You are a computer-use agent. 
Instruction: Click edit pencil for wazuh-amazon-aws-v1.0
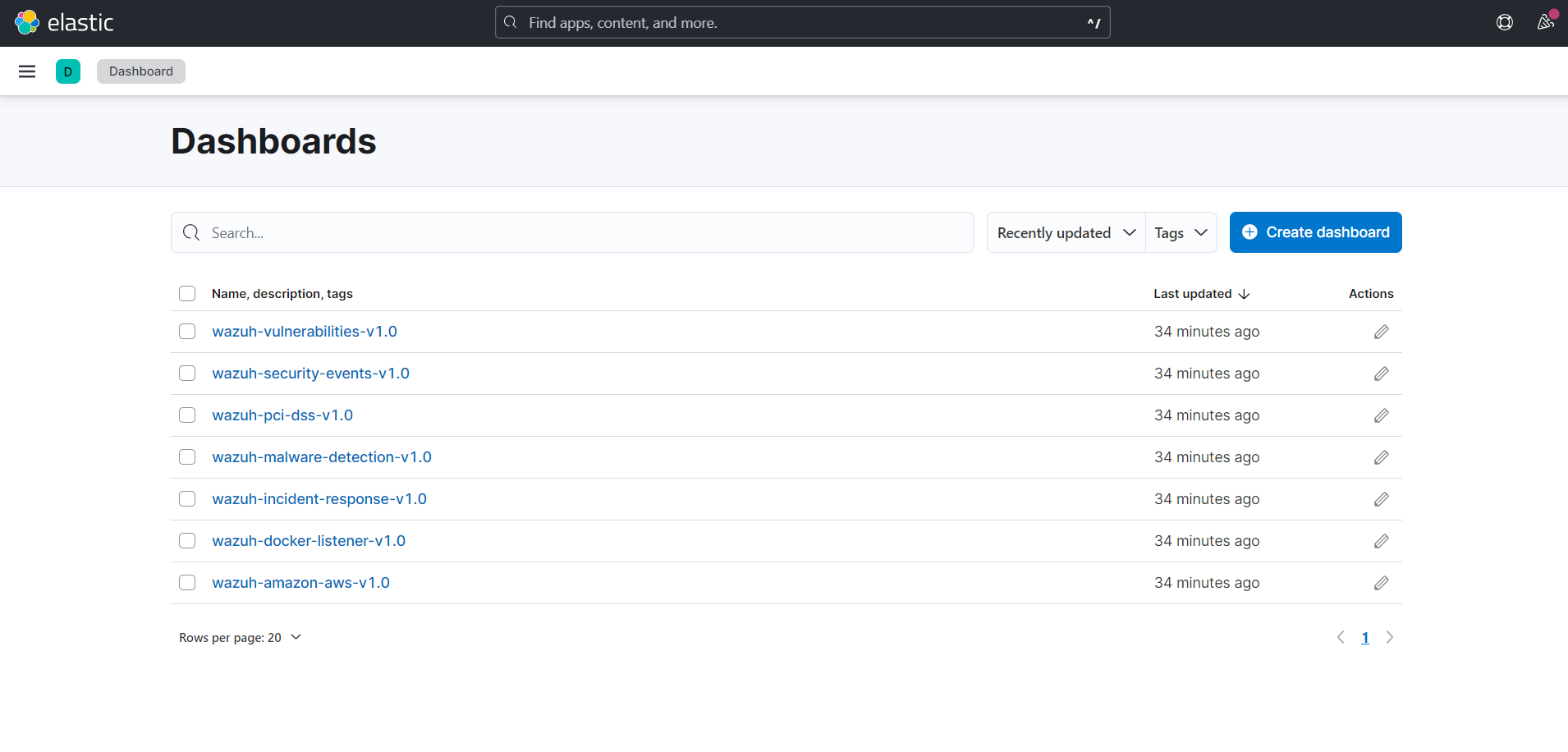pyautogui.click(x=1381, y=583)
